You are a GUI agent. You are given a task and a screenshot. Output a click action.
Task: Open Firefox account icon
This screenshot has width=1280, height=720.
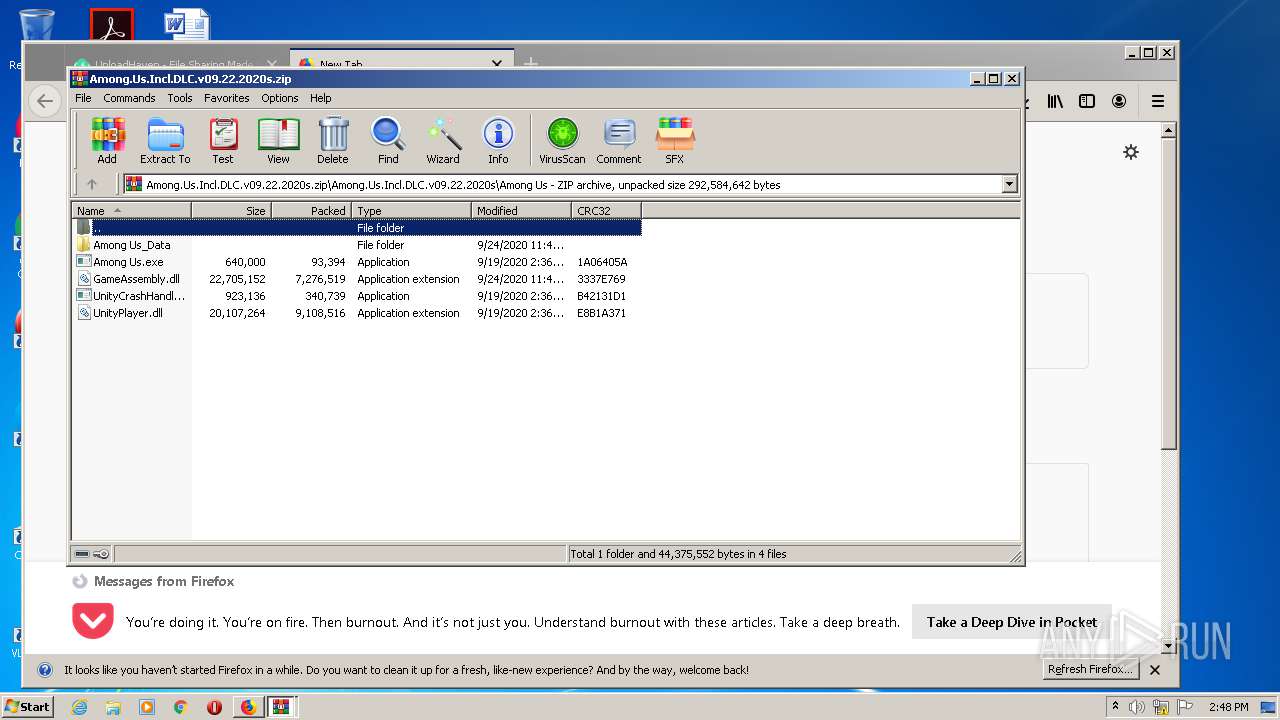tap(1119, 101)
